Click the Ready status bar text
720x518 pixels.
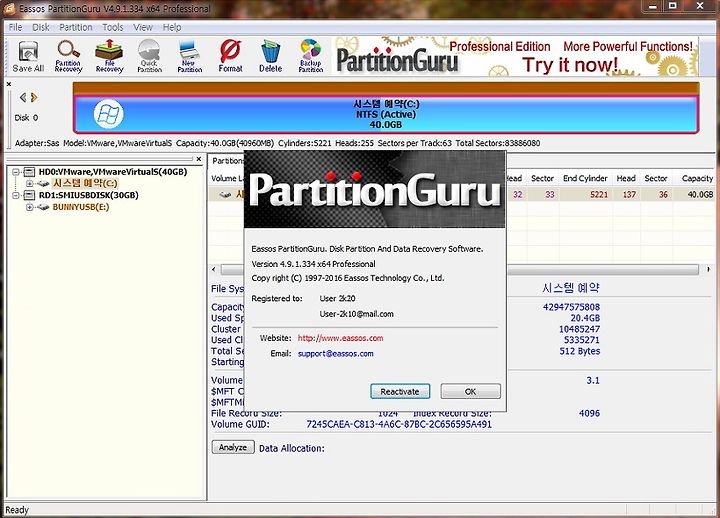(17, 510)
